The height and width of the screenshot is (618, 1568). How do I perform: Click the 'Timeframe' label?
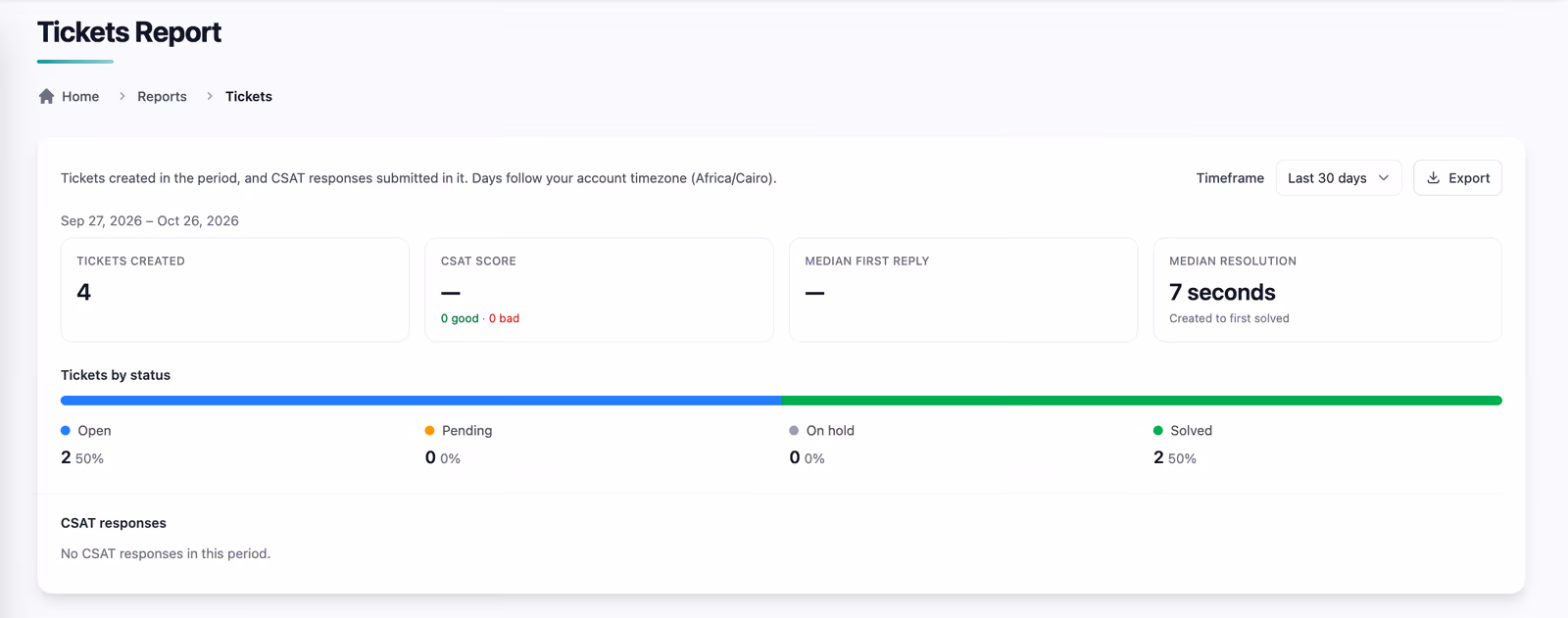click(1230, 177)
